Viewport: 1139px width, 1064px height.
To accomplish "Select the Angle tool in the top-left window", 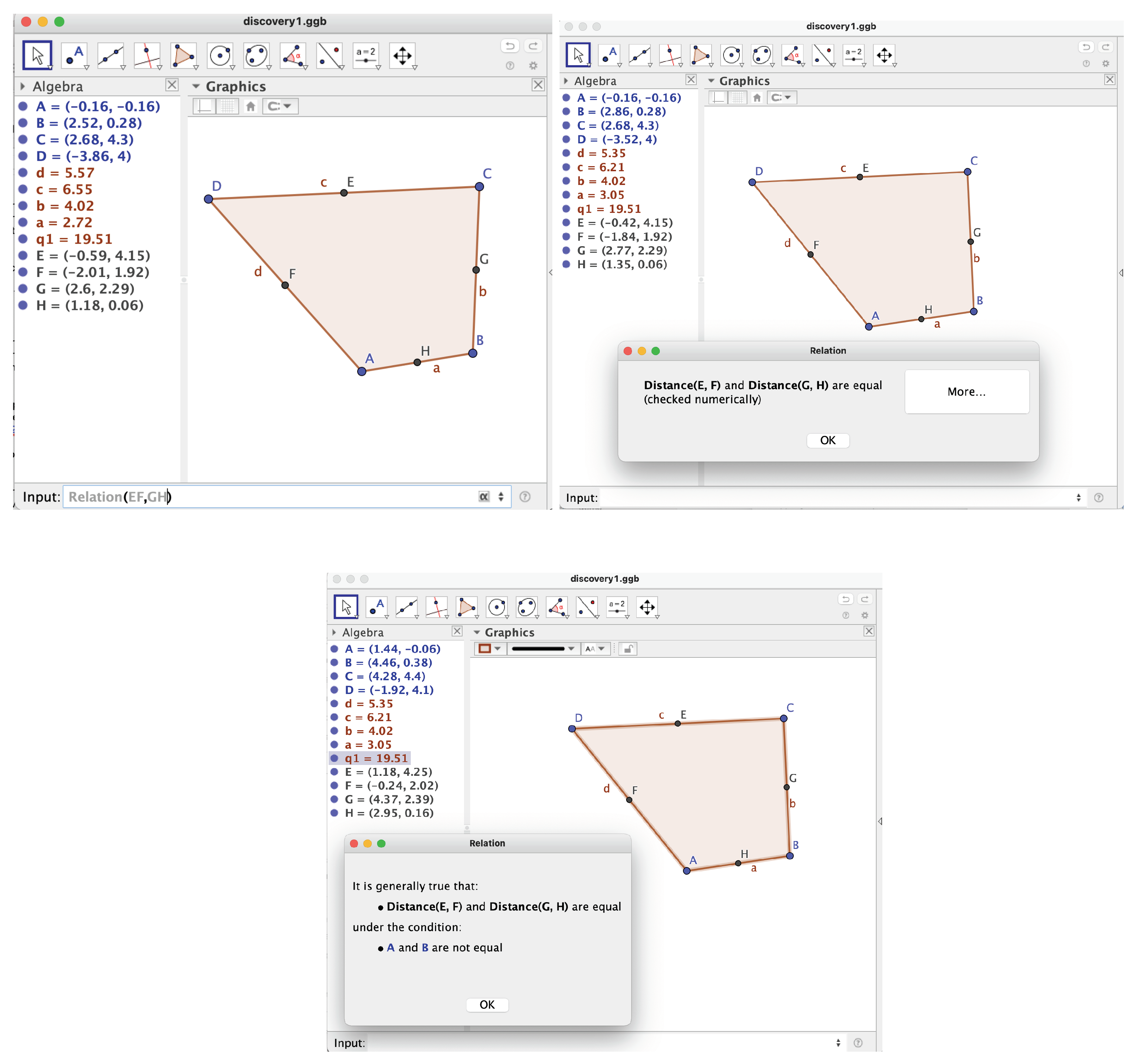I will (292, 56).
